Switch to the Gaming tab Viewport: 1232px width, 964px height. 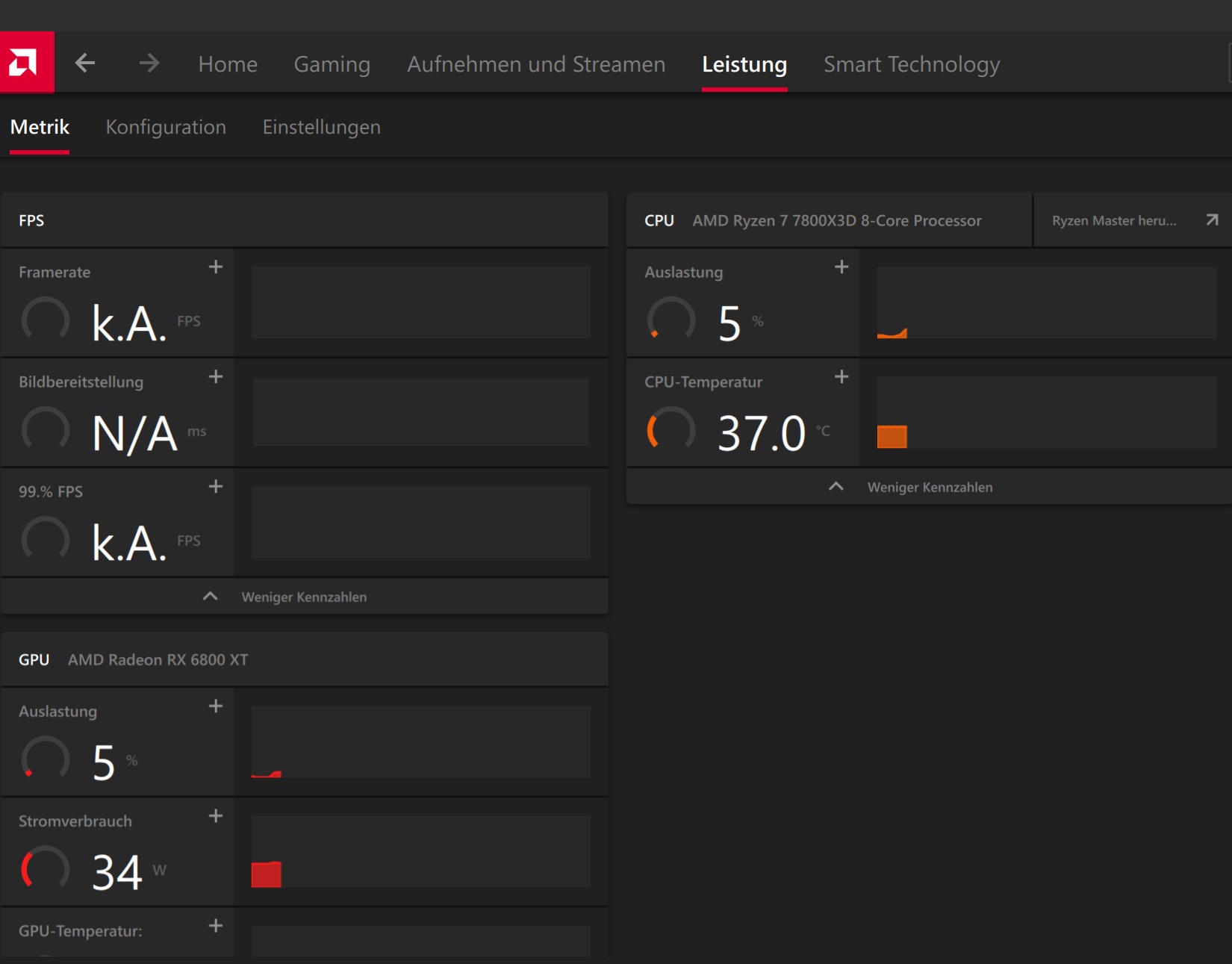point(332,64)
